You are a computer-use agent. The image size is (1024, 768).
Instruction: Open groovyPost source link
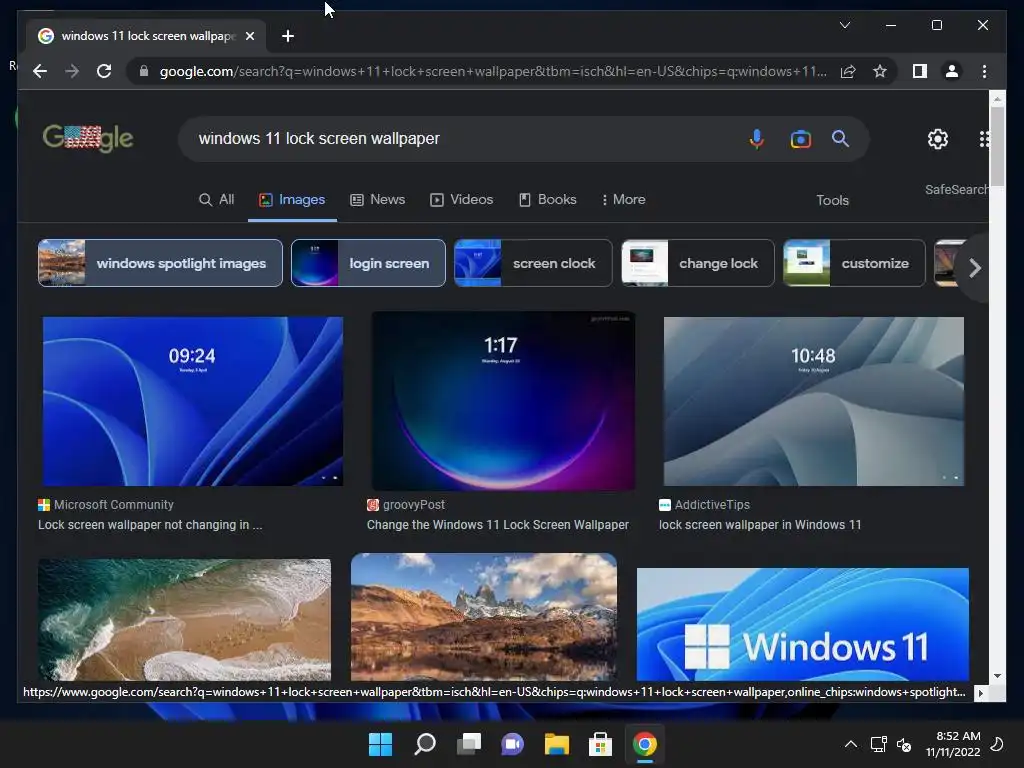[x=406, y=505]
